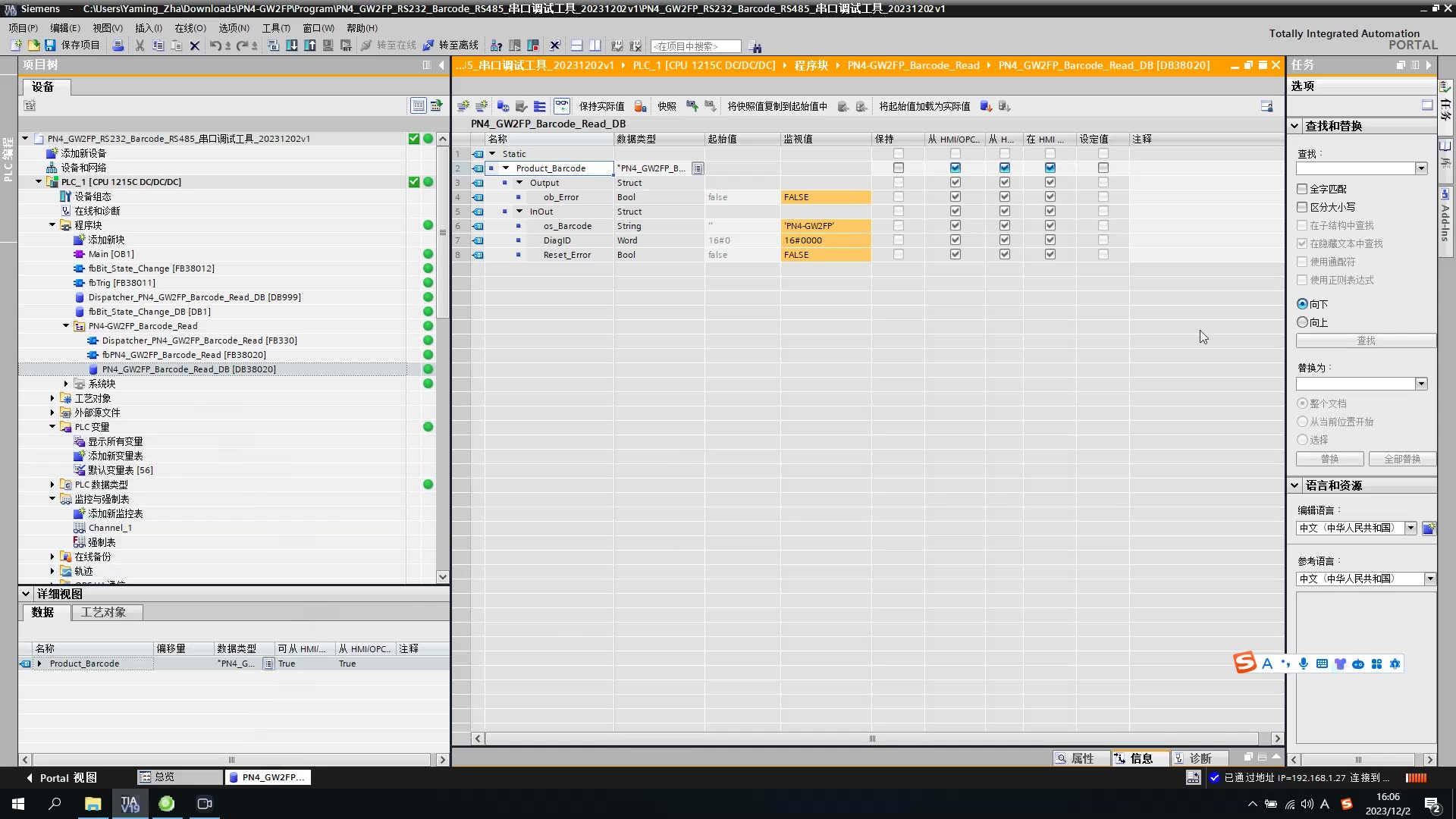Enable the whole word match (全字匹配) checkbox
Viewport: 1456px width, 819px height.
(1302, 189)
